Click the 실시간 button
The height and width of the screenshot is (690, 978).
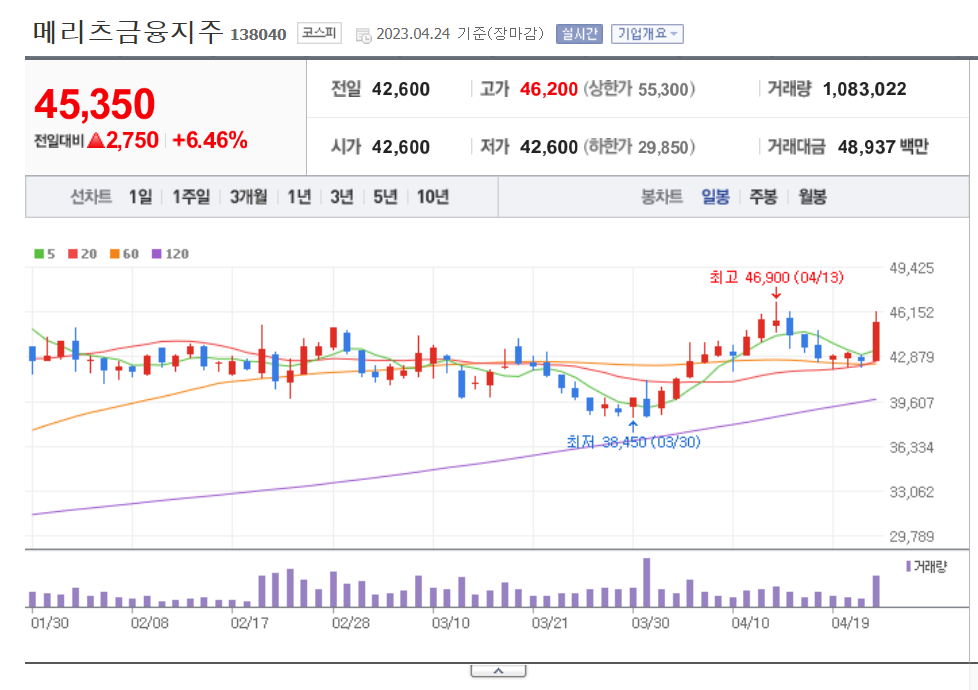pos(579,34)
